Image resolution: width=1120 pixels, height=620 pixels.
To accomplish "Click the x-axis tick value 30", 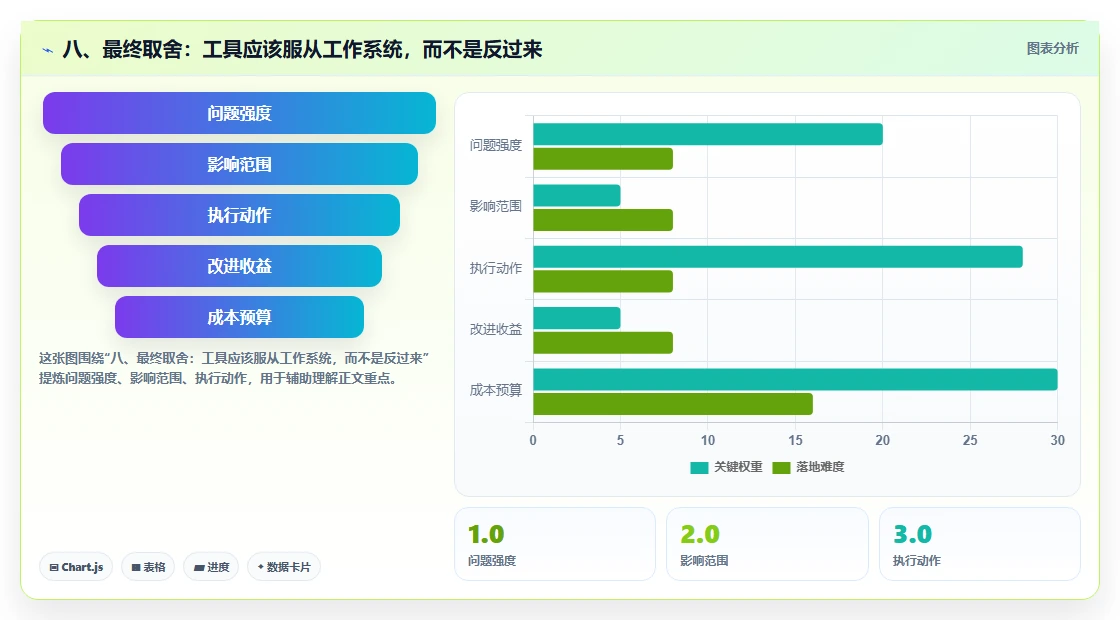I will [x=1057, y=441].
